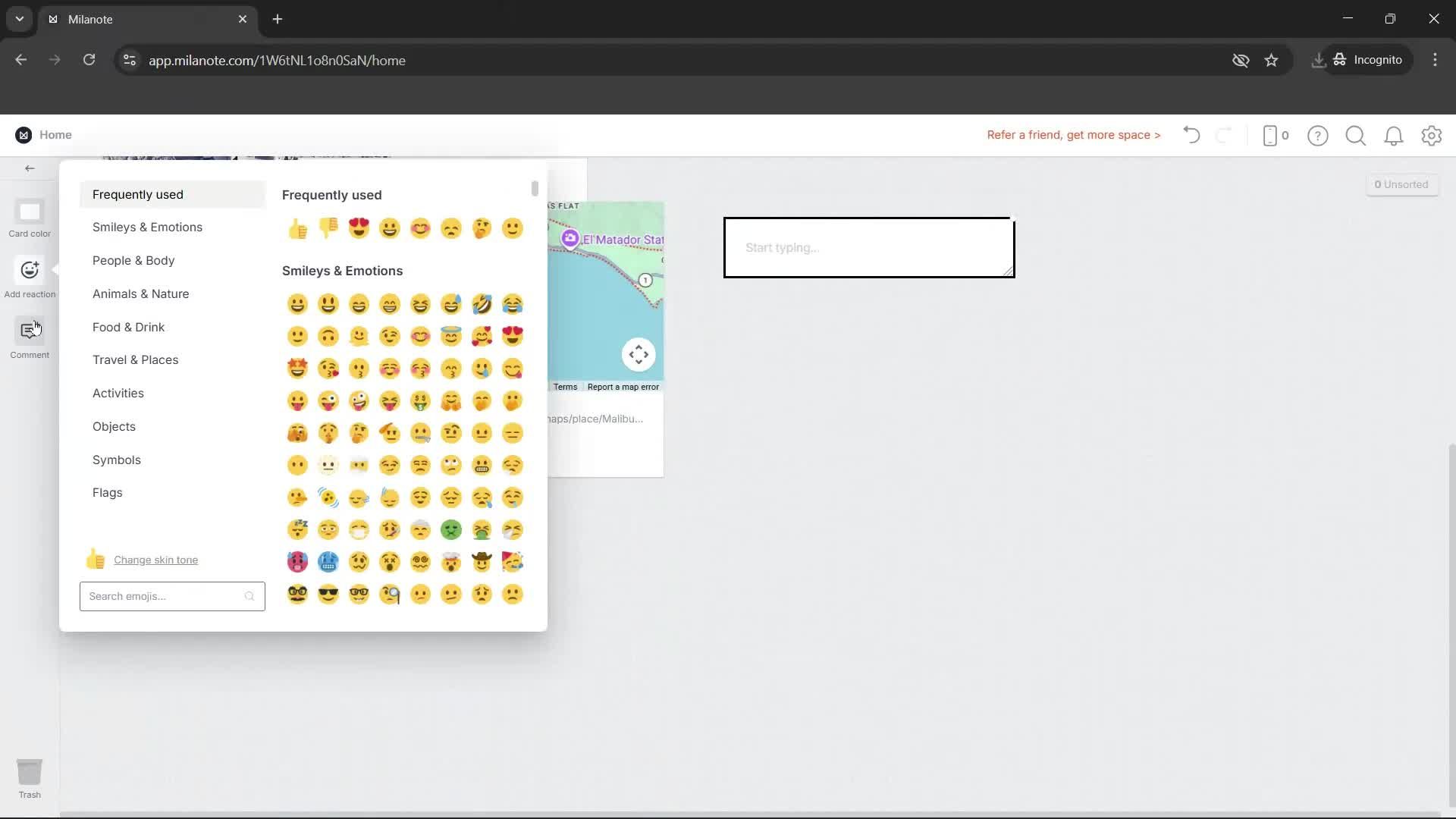
Task: Click Report a map error on the map
Action: [623, 387]
